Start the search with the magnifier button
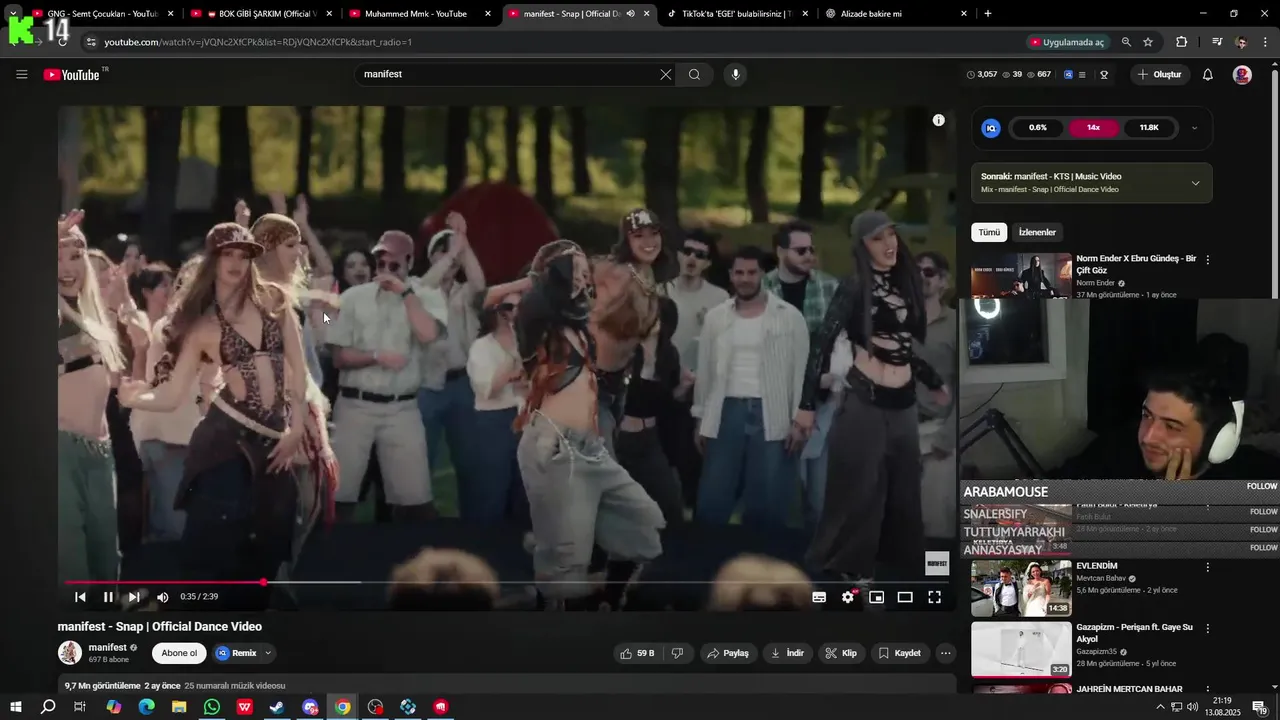This screenshot has width=1280, height=720. pyautogui.click(x=694, y=74)
